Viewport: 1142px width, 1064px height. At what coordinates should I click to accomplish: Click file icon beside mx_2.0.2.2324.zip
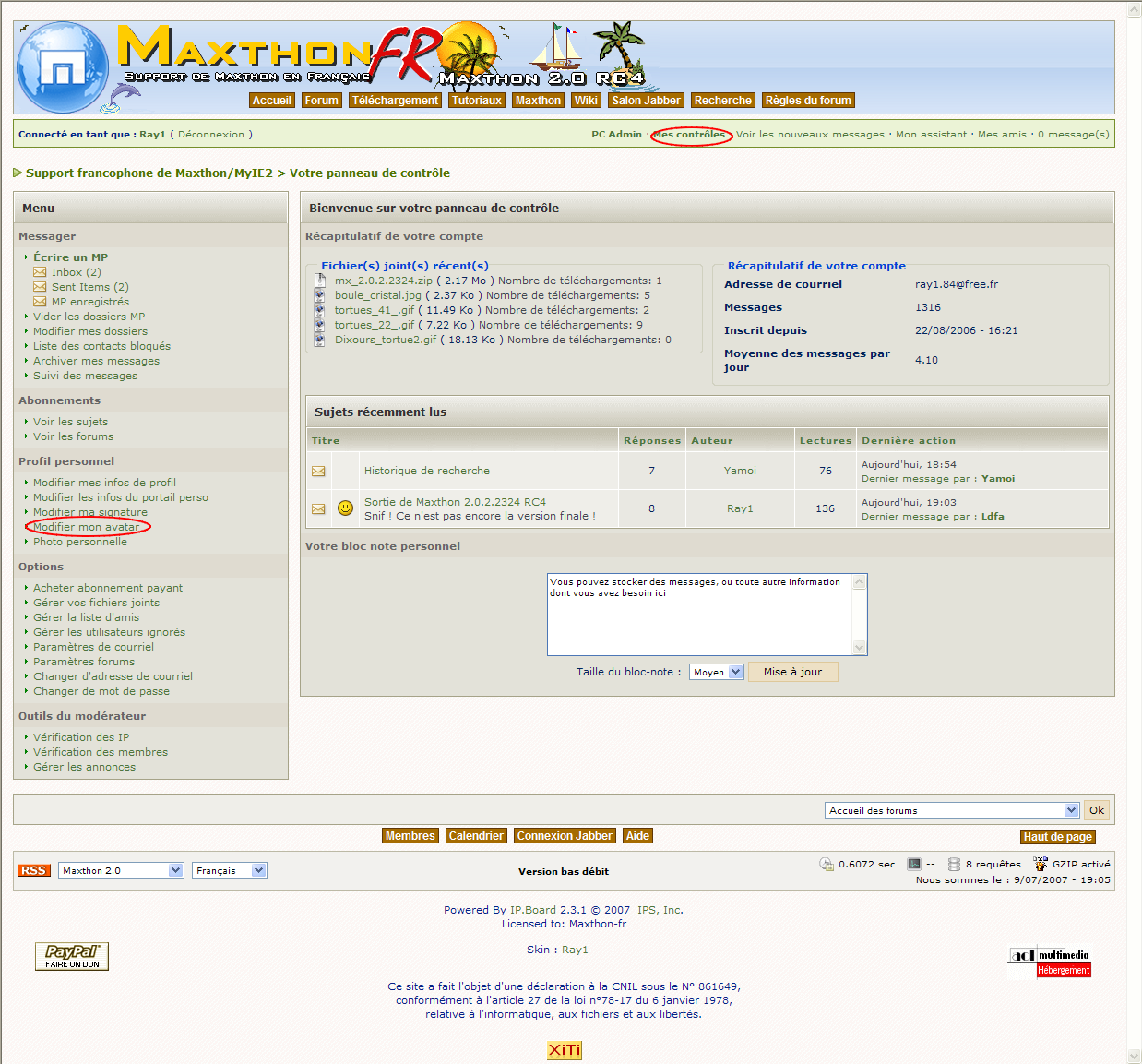coord(319,281)
